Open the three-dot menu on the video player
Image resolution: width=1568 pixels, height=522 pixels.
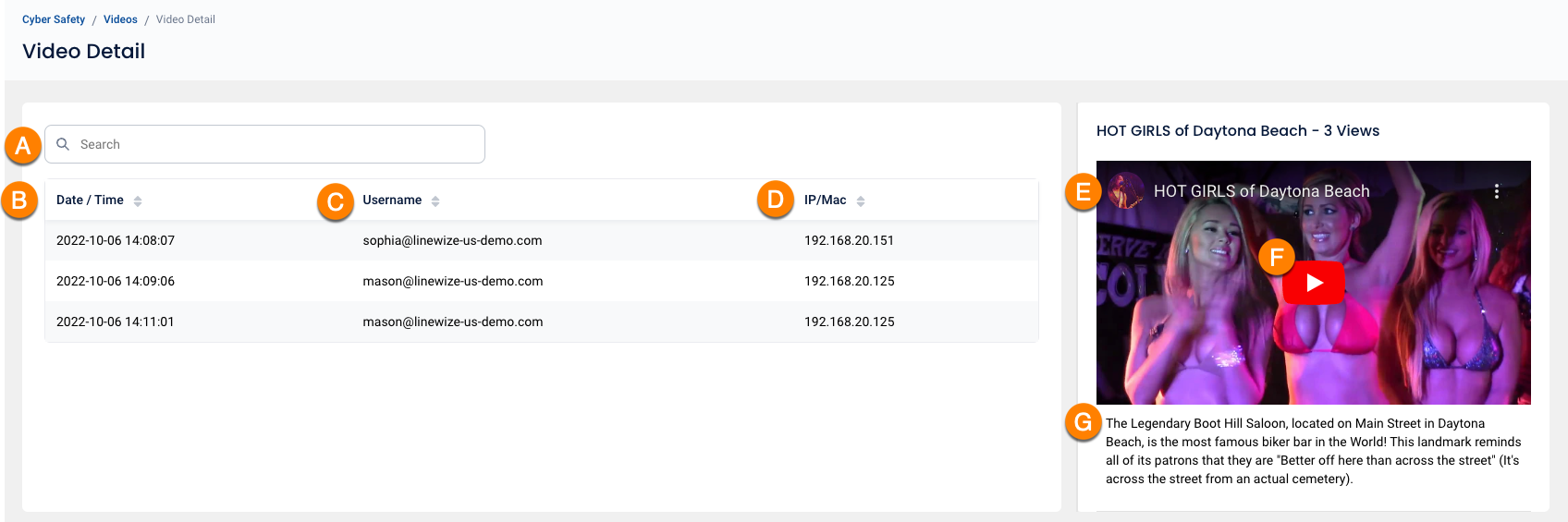point(1496,191)
